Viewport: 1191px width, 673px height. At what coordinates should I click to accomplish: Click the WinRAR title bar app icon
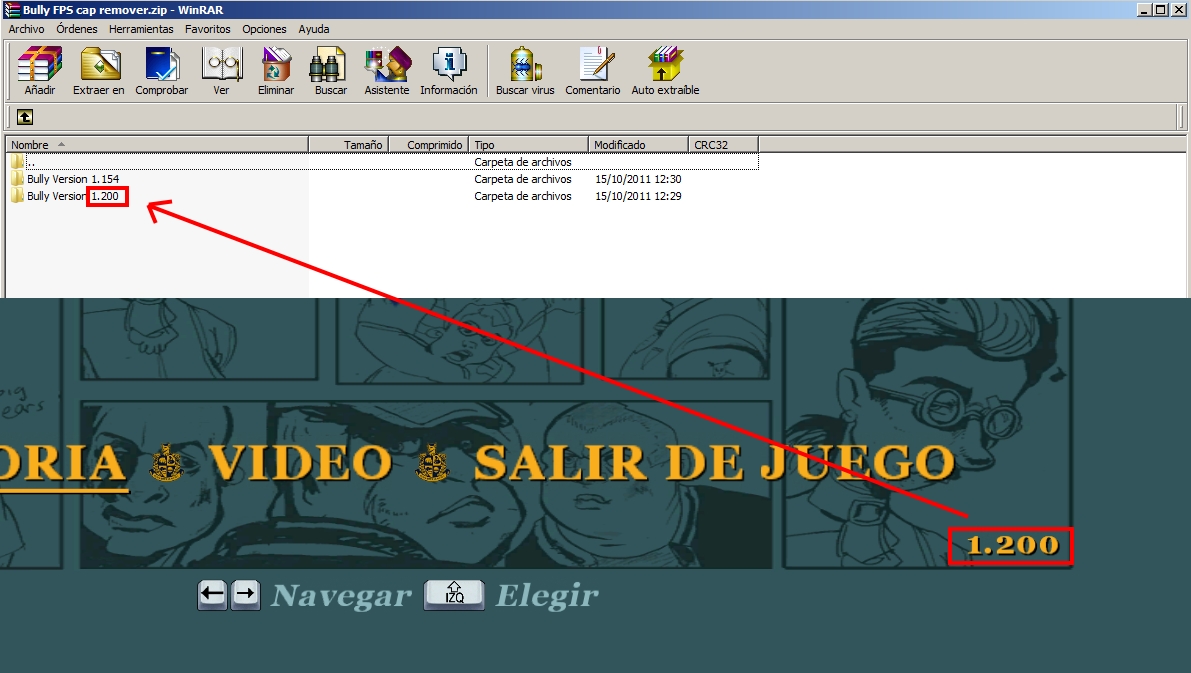pyautogui.click(x=11, y=10)
